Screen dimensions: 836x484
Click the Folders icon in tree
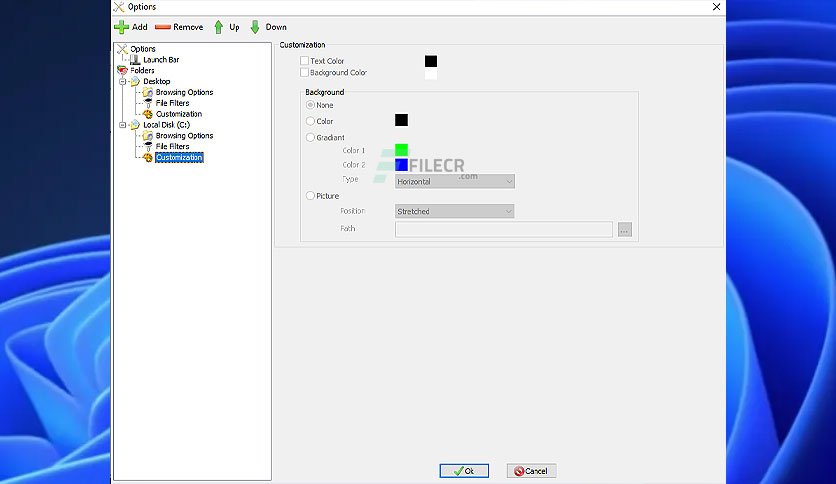coord(122,70)
